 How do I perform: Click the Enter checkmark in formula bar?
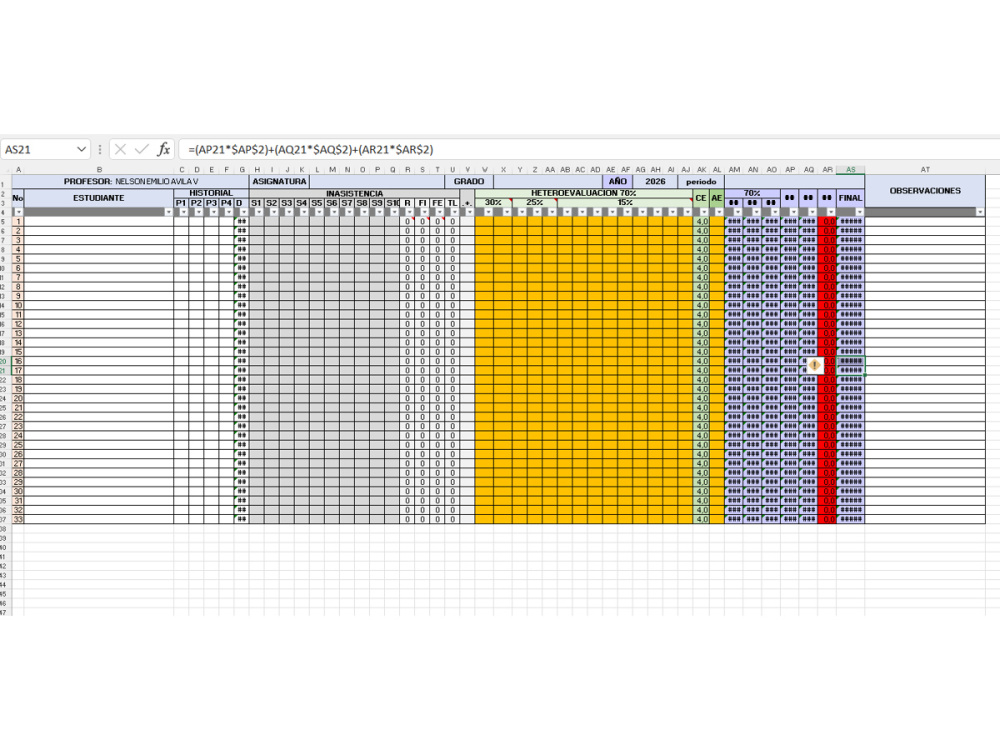pyautogui.click(x=142, y=149)
